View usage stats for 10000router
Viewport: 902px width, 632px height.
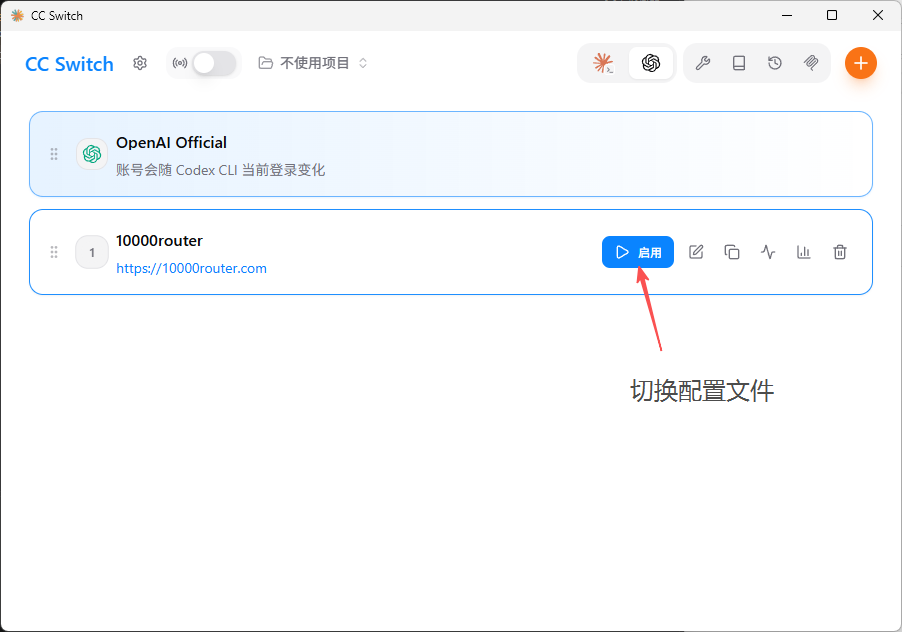click(x=804, y=252)
